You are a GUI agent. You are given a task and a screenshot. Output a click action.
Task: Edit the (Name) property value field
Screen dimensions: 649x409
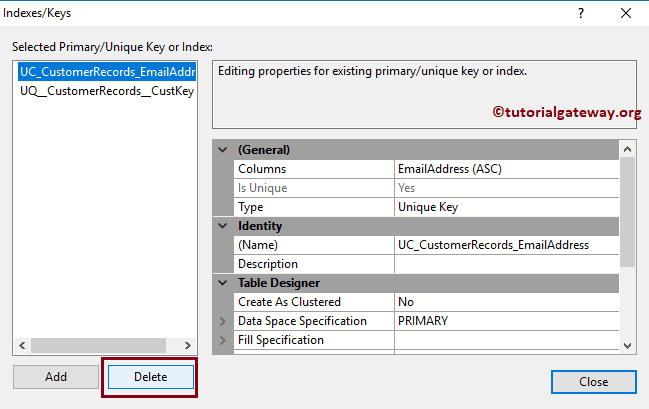[506, 245]
